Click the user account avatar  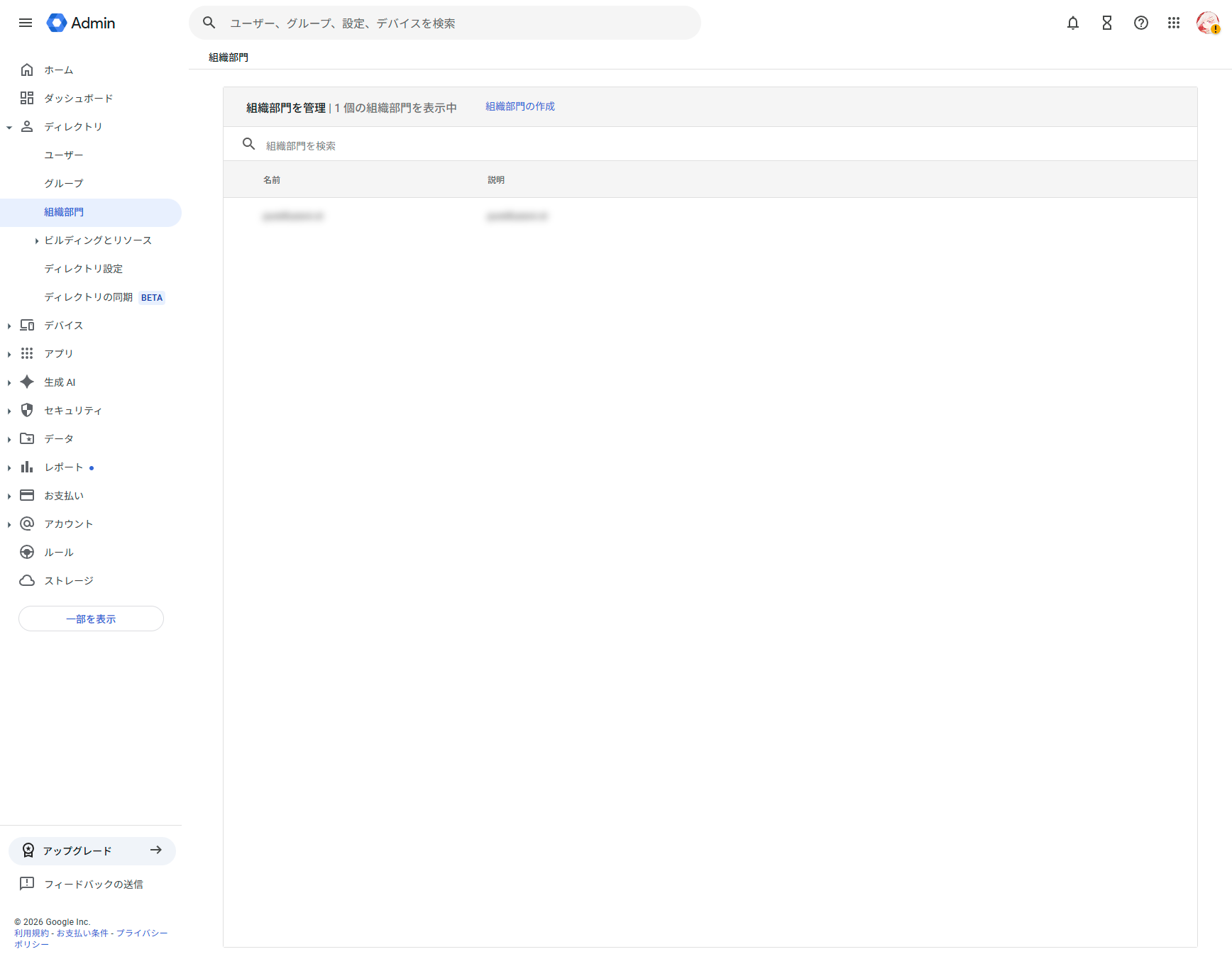pyautogui.click(x=1207, y=23)
